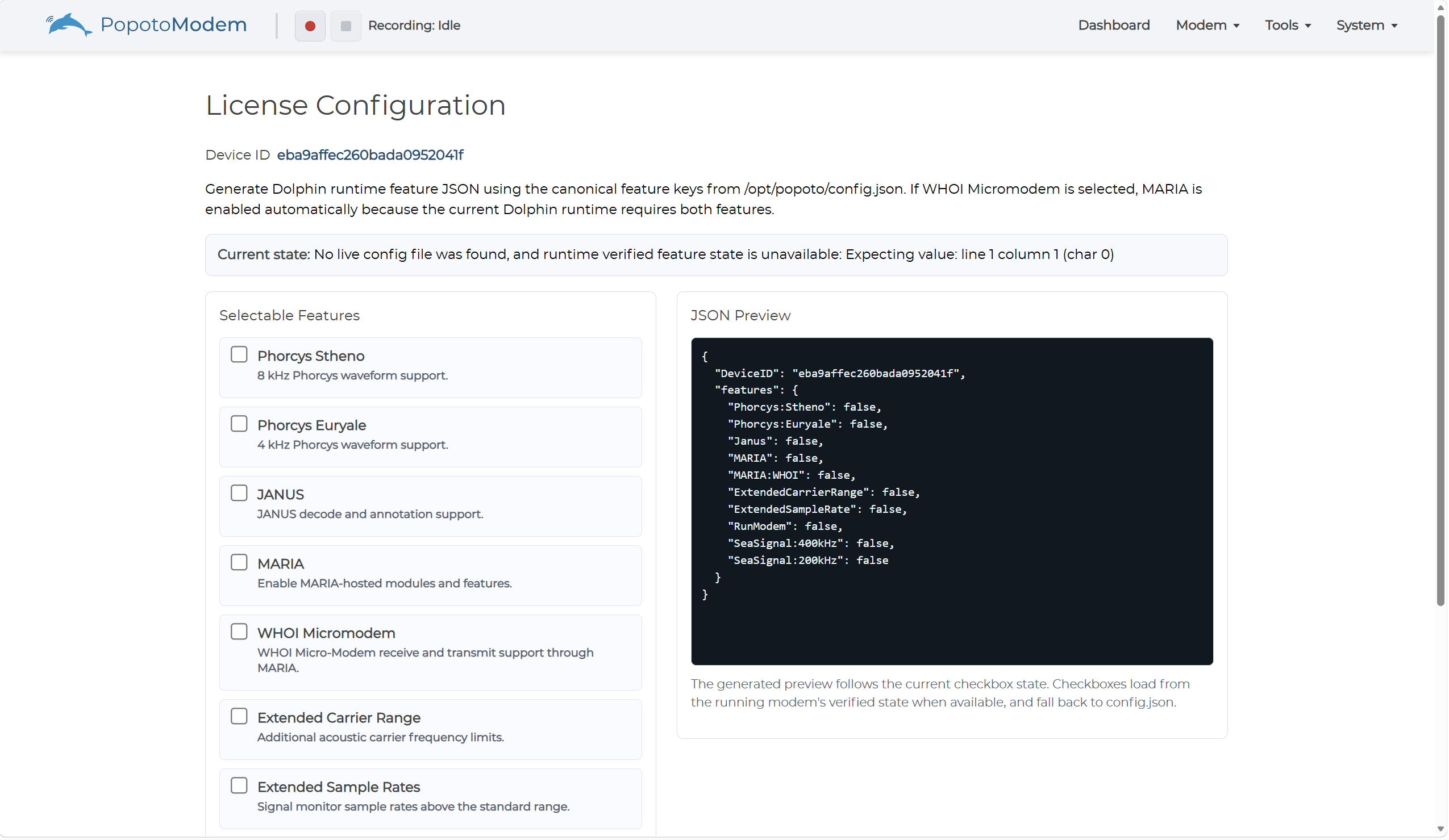Tick the JANUS feature checkbox
This screenshot has width=1449, height=840.
coord(239,494)
